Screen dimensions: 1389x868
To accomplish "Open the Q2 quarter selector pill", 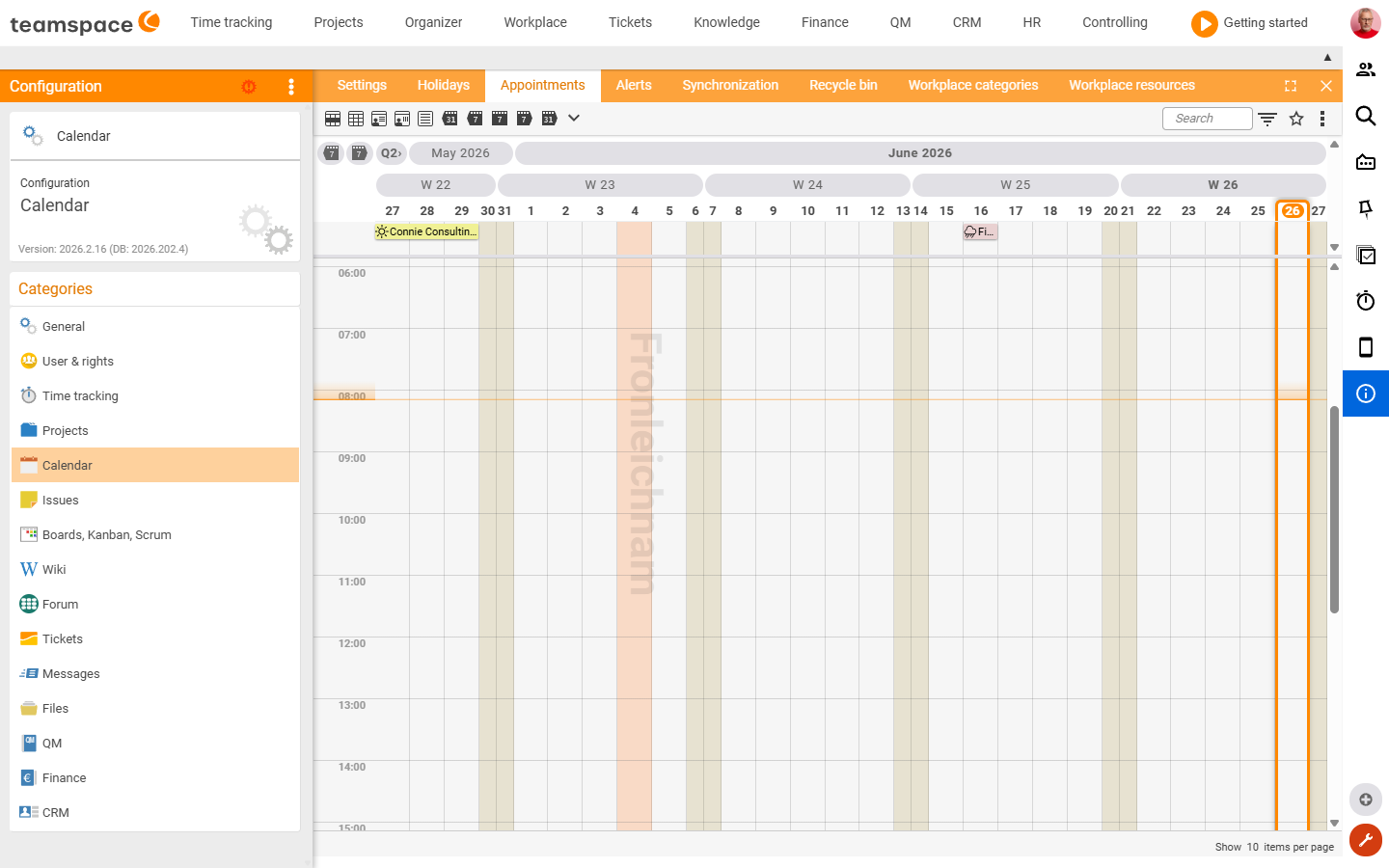I will coord(391,153).
